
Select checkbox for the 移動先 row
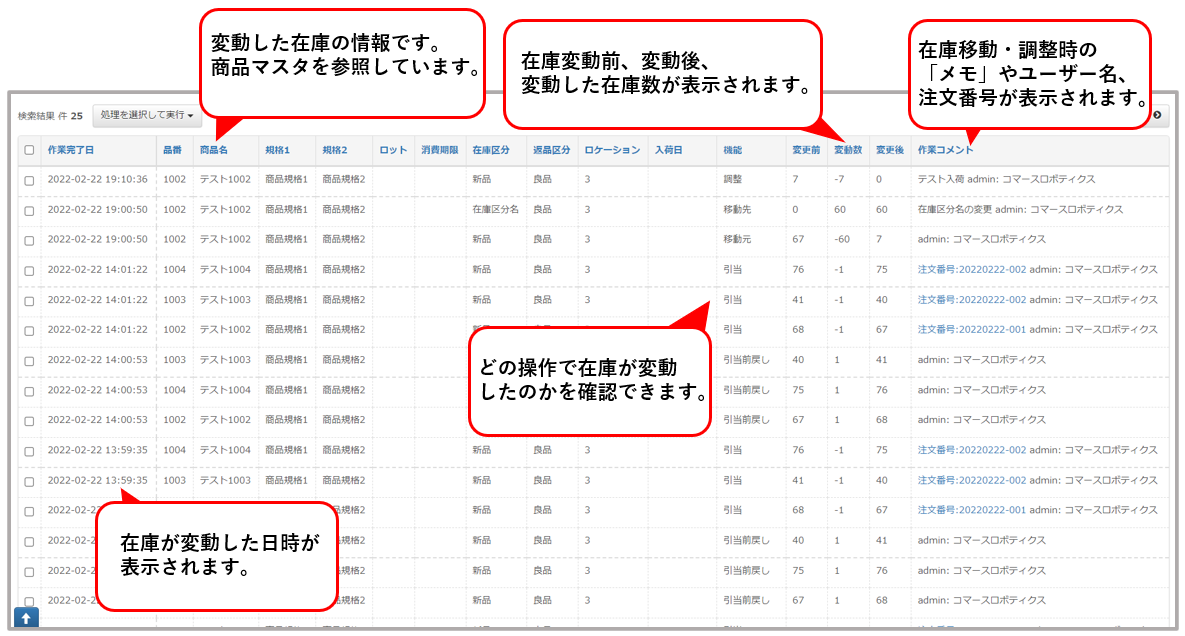(x=29, y=210)
